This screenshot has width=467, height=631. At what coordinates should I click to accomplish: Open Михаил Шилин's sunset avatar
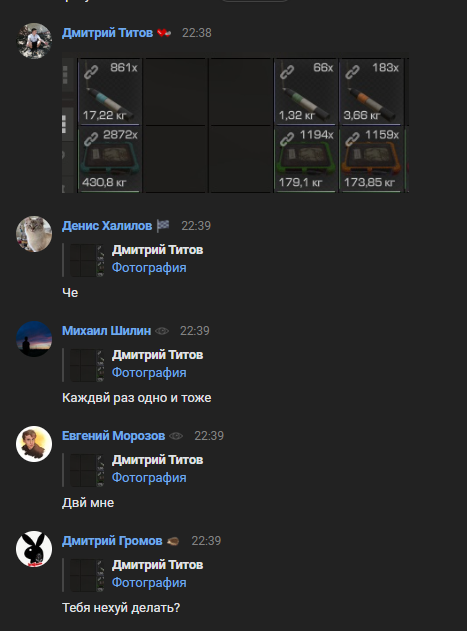[x=34, y=339]
